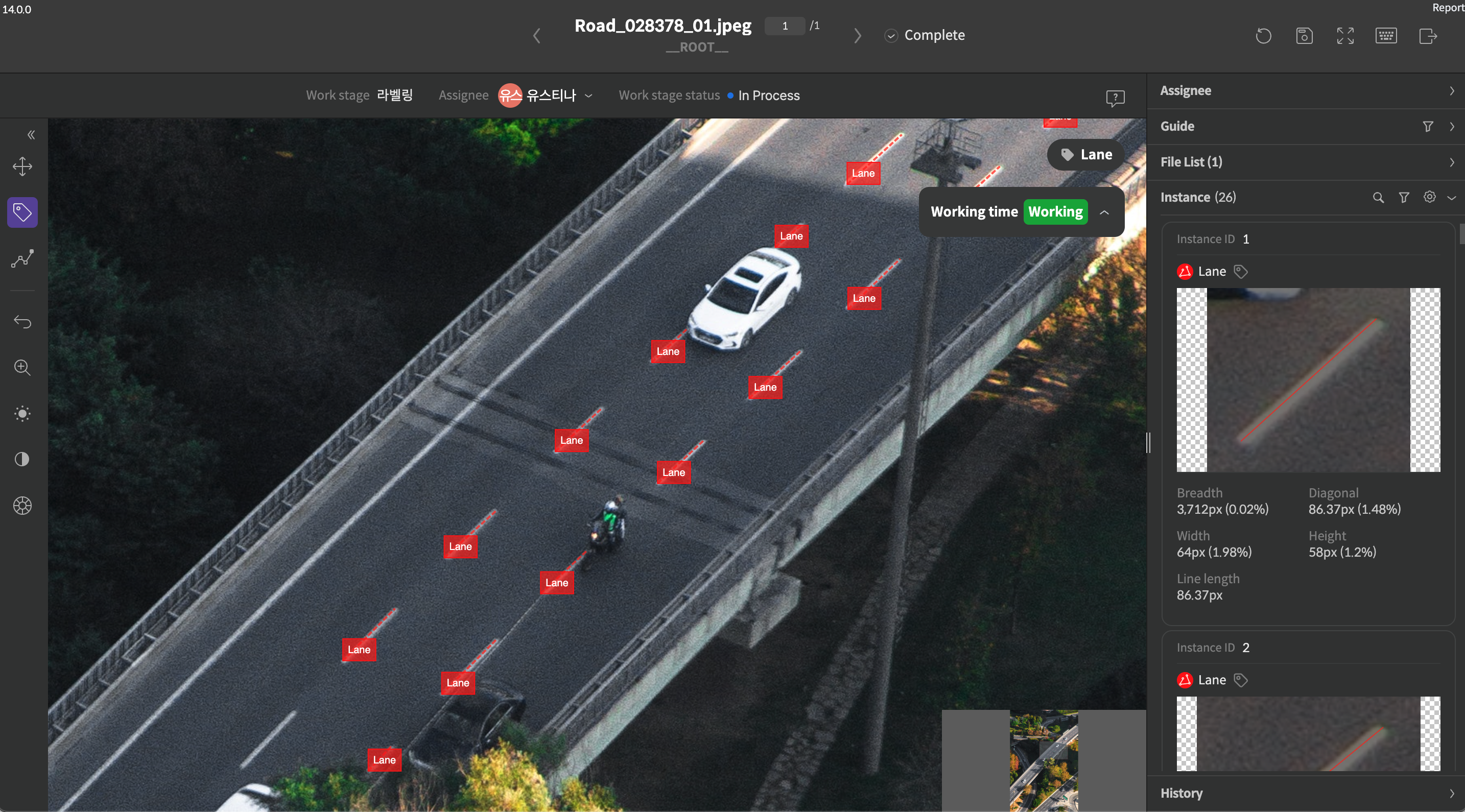Toggle the Working time status badge
The image size is (1465, 812).
[1055, 211]
